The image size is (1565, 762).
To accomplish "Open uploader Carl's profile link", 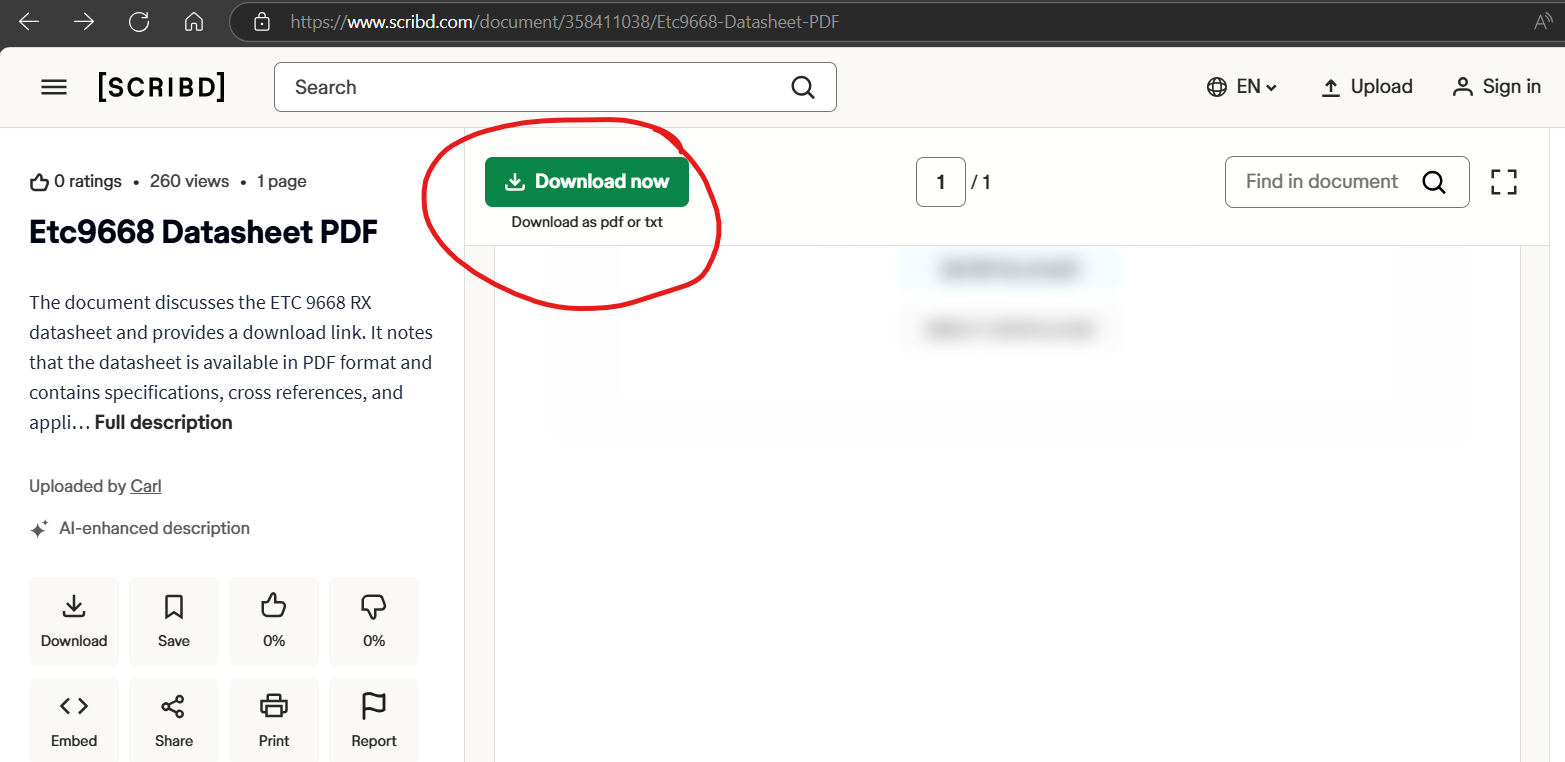I will (146, 486).
